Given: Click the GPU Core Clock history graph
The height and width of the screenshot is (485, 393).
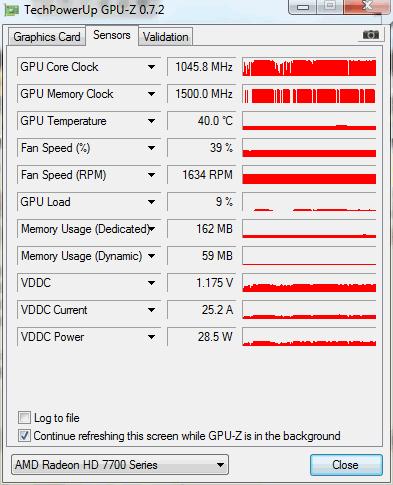Looking at the screenshot, I should click(309, 67).
